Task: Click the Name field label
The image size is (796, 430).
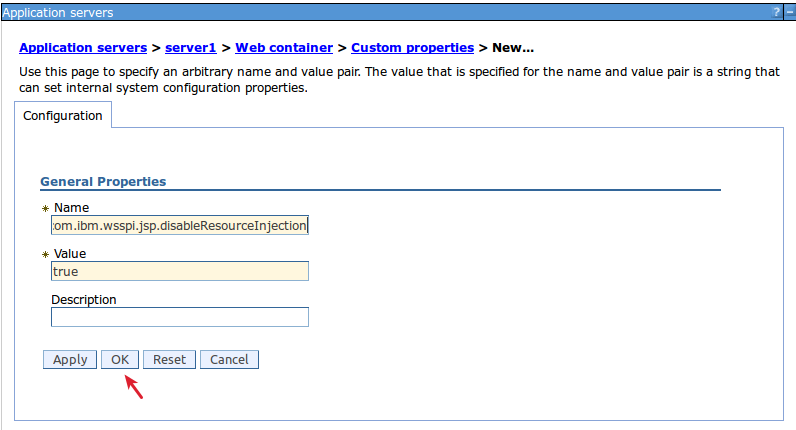Action: [71, 208]
